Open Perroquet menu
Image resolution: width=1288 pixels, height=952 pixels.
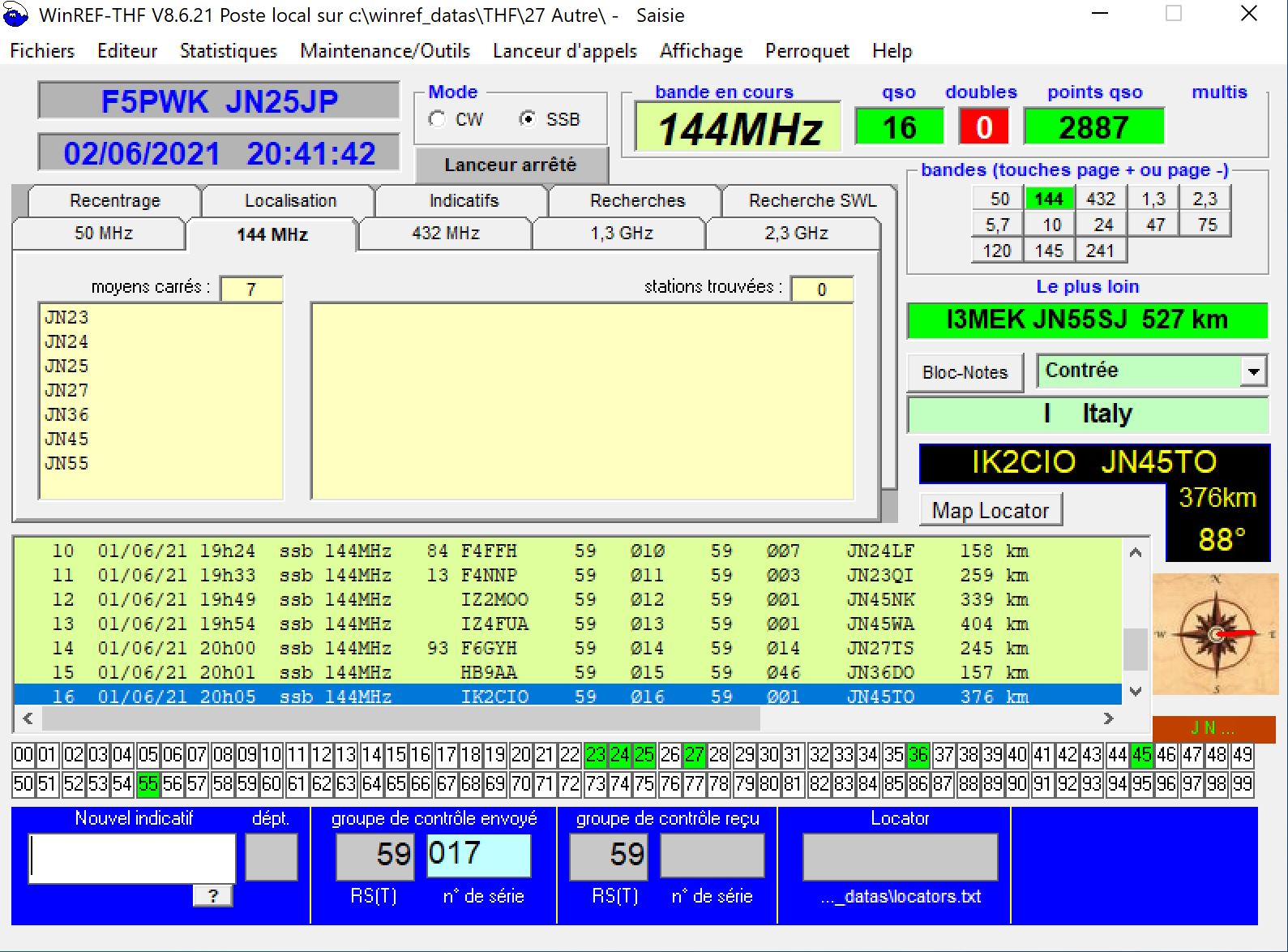(807, 51)
